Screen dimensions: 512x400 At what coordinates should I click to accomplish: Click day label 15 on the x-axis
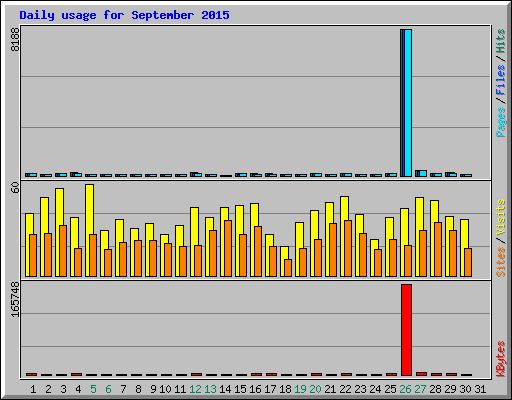240,389
